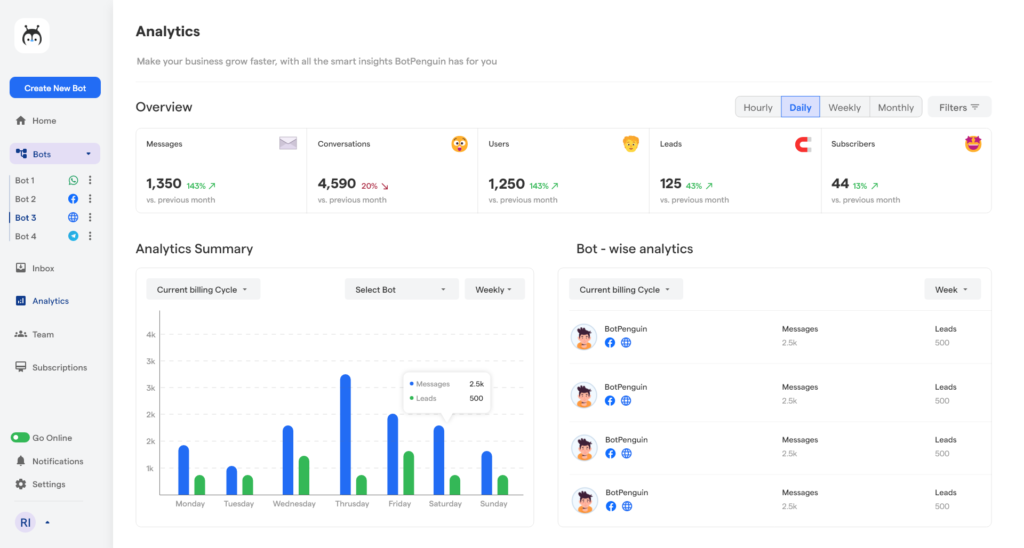This screenshot has width=1024, height=548.
Task: Click the magnet icon on Leads card
Action: 803,144
